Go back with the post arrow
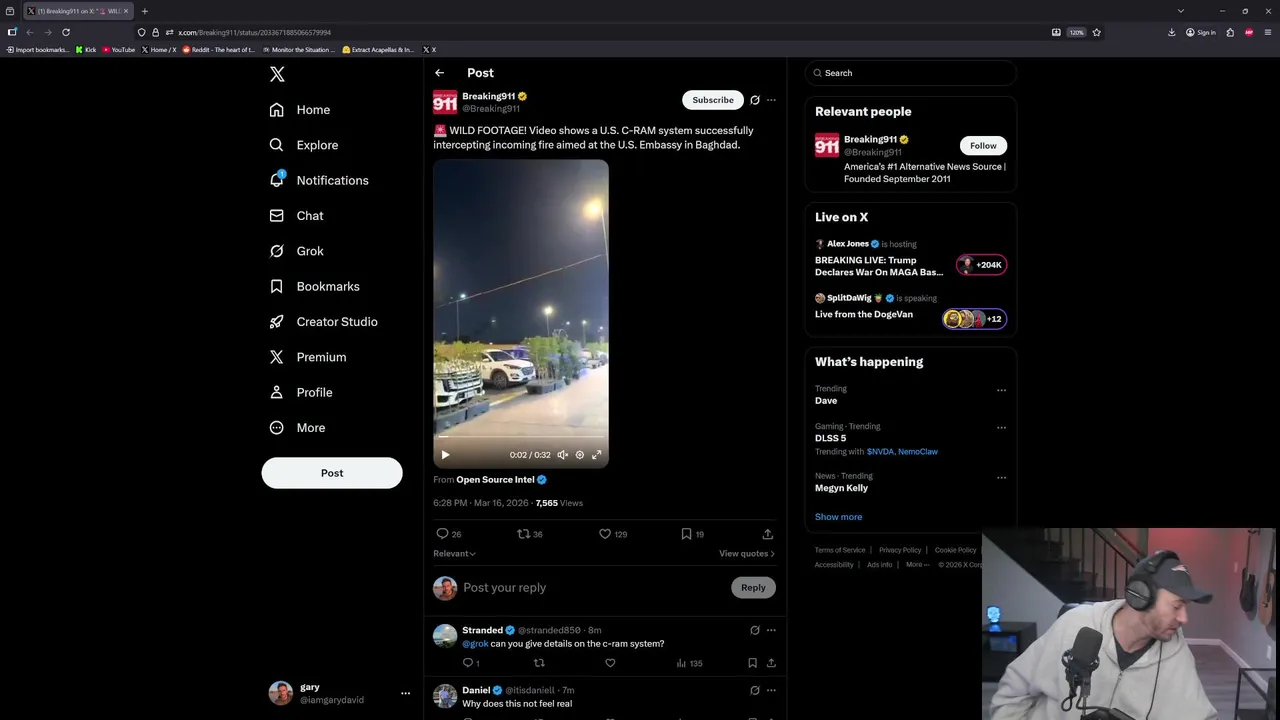Screen dimensions: 1280x720 click(x=439, y=73)
